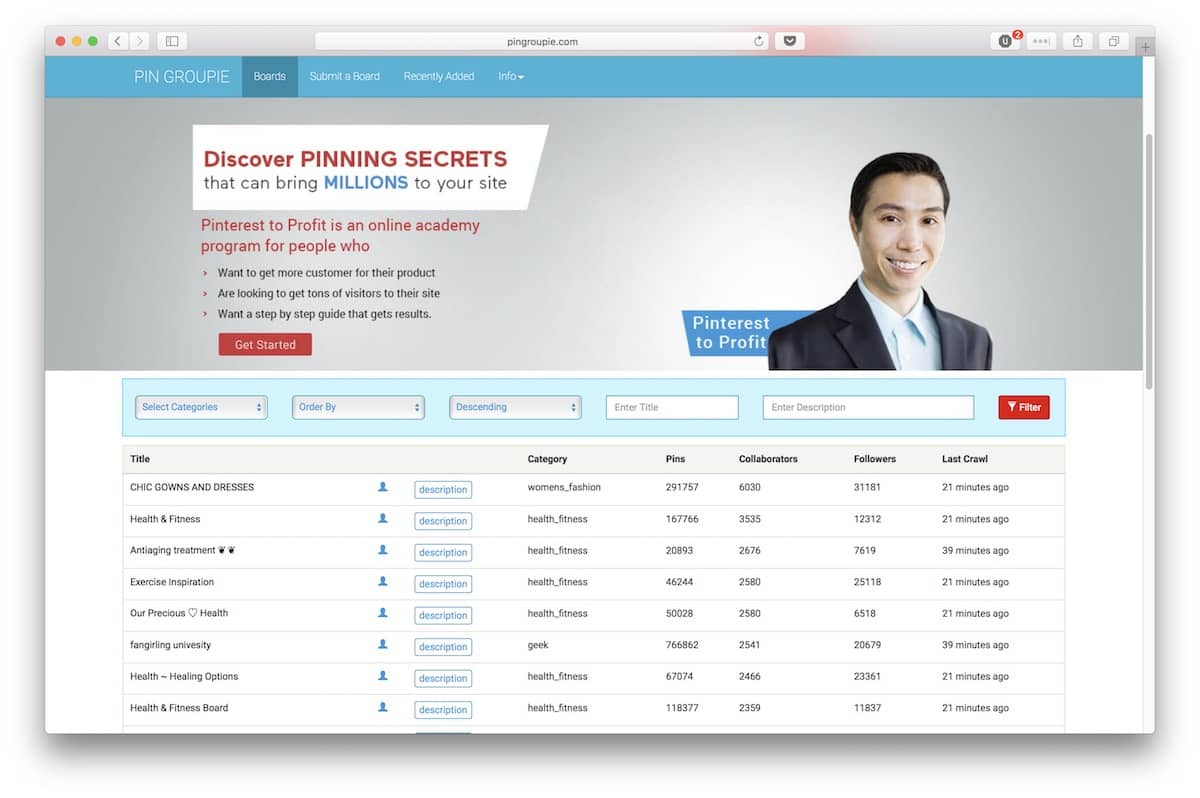This screenshot has height=798, width=1200.
Task: Click person icon for CHIC GOWNS AND DRESSES
Action: [x=382, y=487]
